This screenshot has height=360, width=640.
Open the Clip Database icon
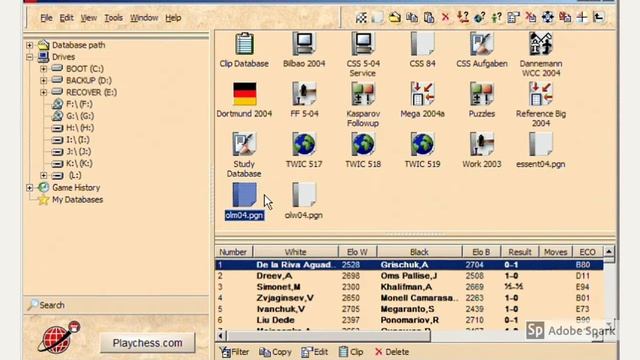click(244, 44)
